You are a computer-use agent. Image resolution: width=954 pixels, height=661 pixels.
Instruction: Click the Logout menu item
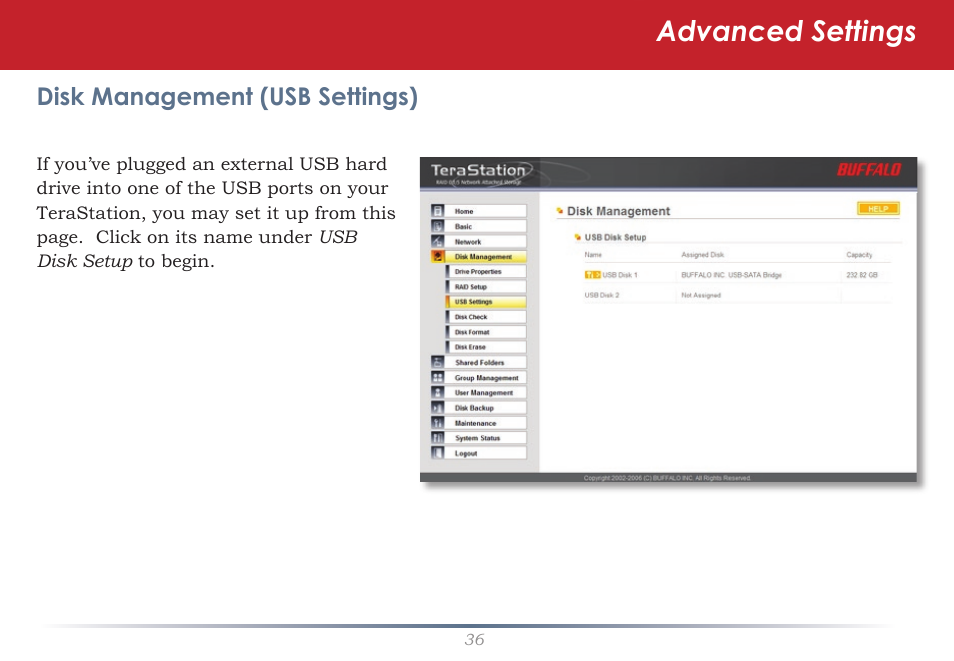486,453
